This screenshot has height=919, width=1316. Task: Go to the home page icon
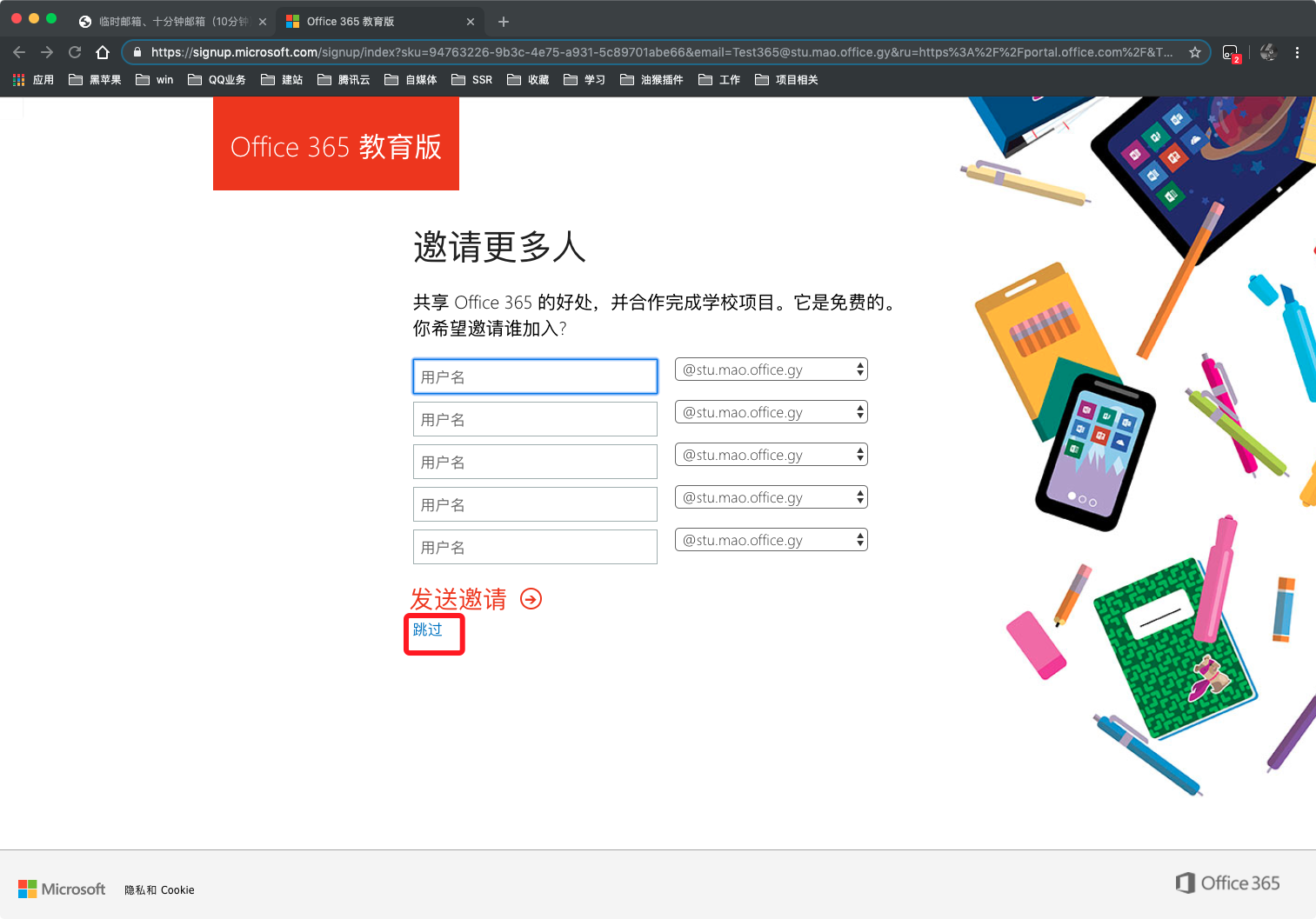click(x=103, y=52)
